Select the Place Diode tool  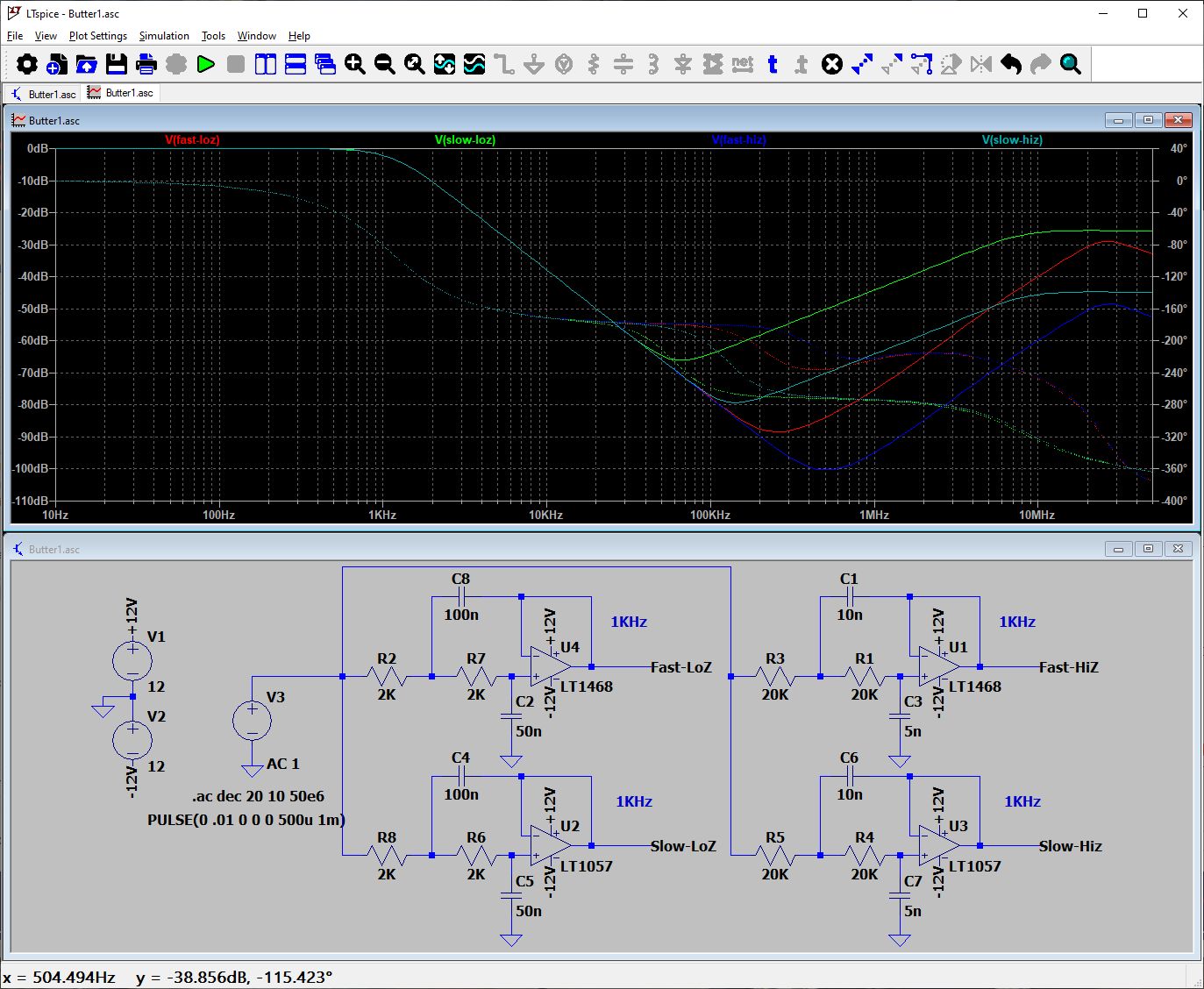(x=683, y=64)
